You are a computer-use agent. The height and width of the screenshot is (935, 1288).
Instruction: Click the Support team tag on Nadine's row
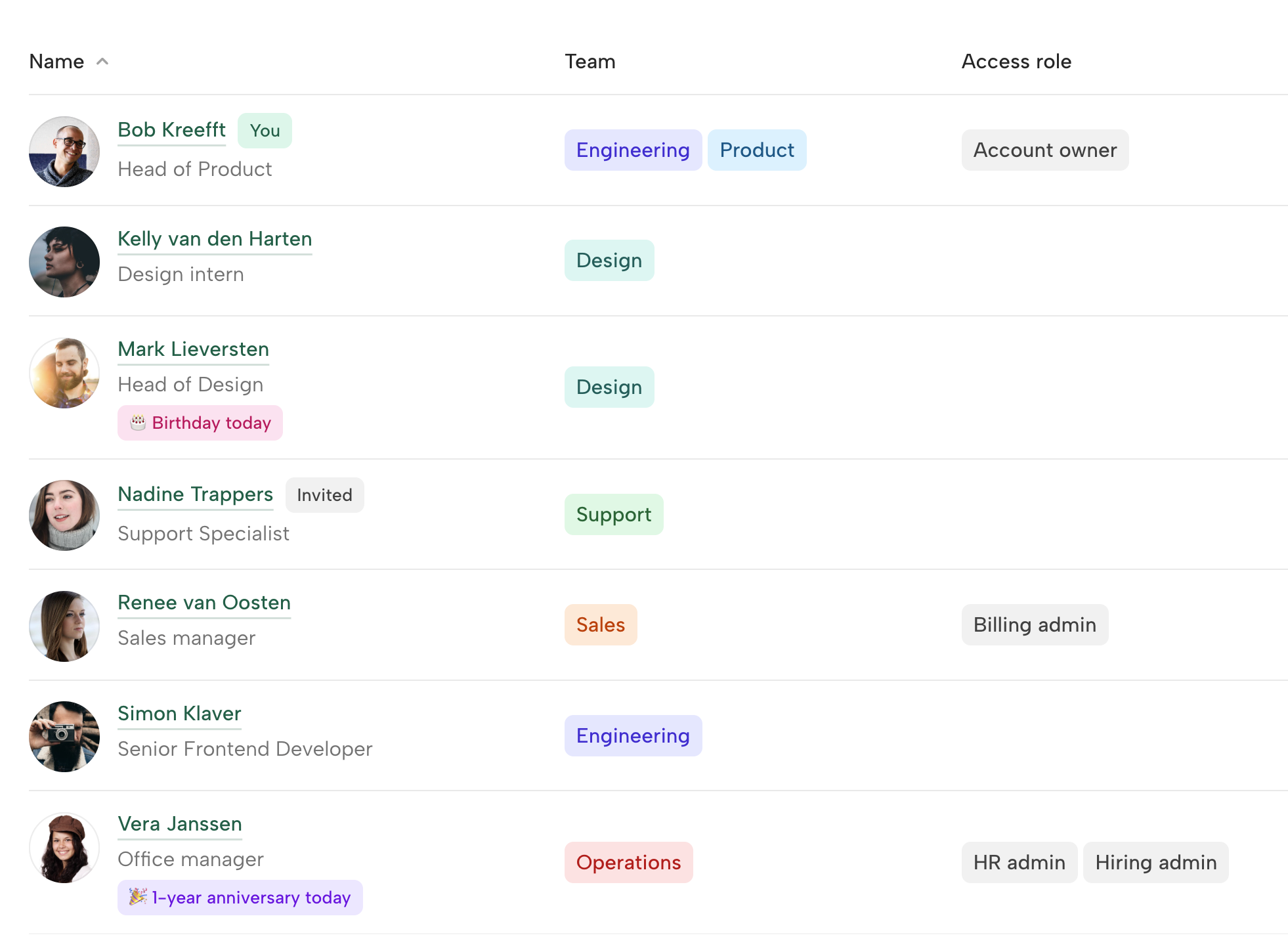pos(613,514)
